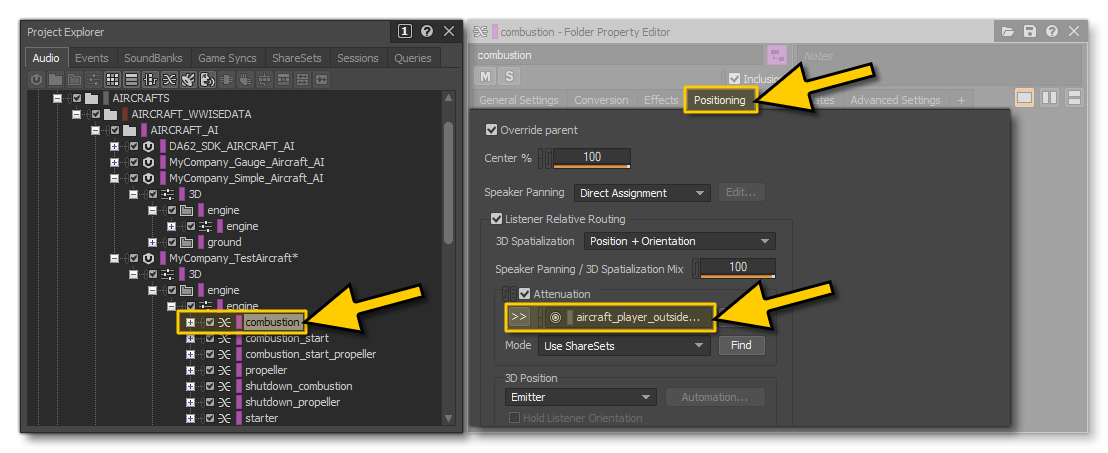
Task: Switch to the SoundBanks tab
Action: pos(153,58)
